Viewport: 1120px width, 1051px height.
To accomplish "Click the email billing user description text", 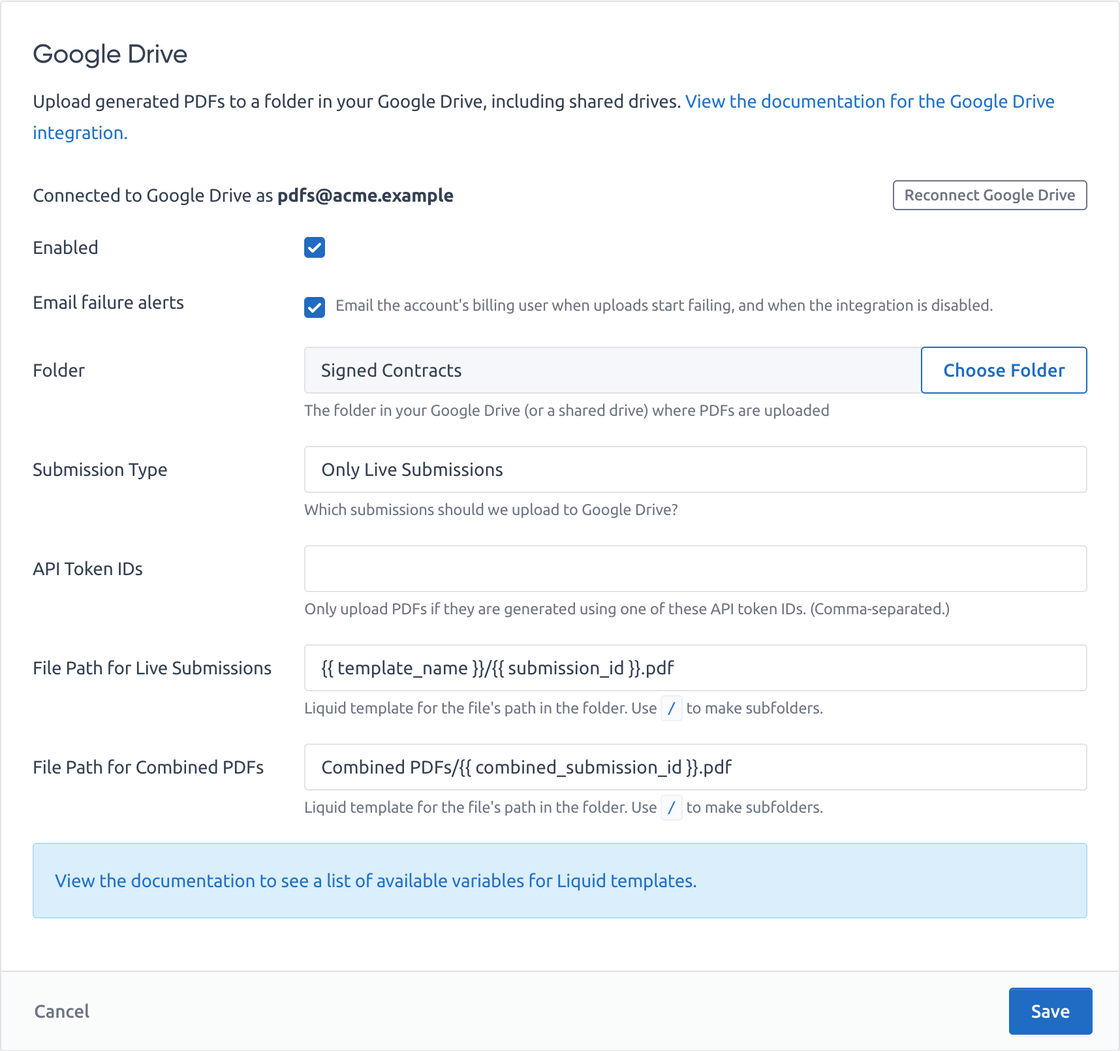I will tap(664, 306).
